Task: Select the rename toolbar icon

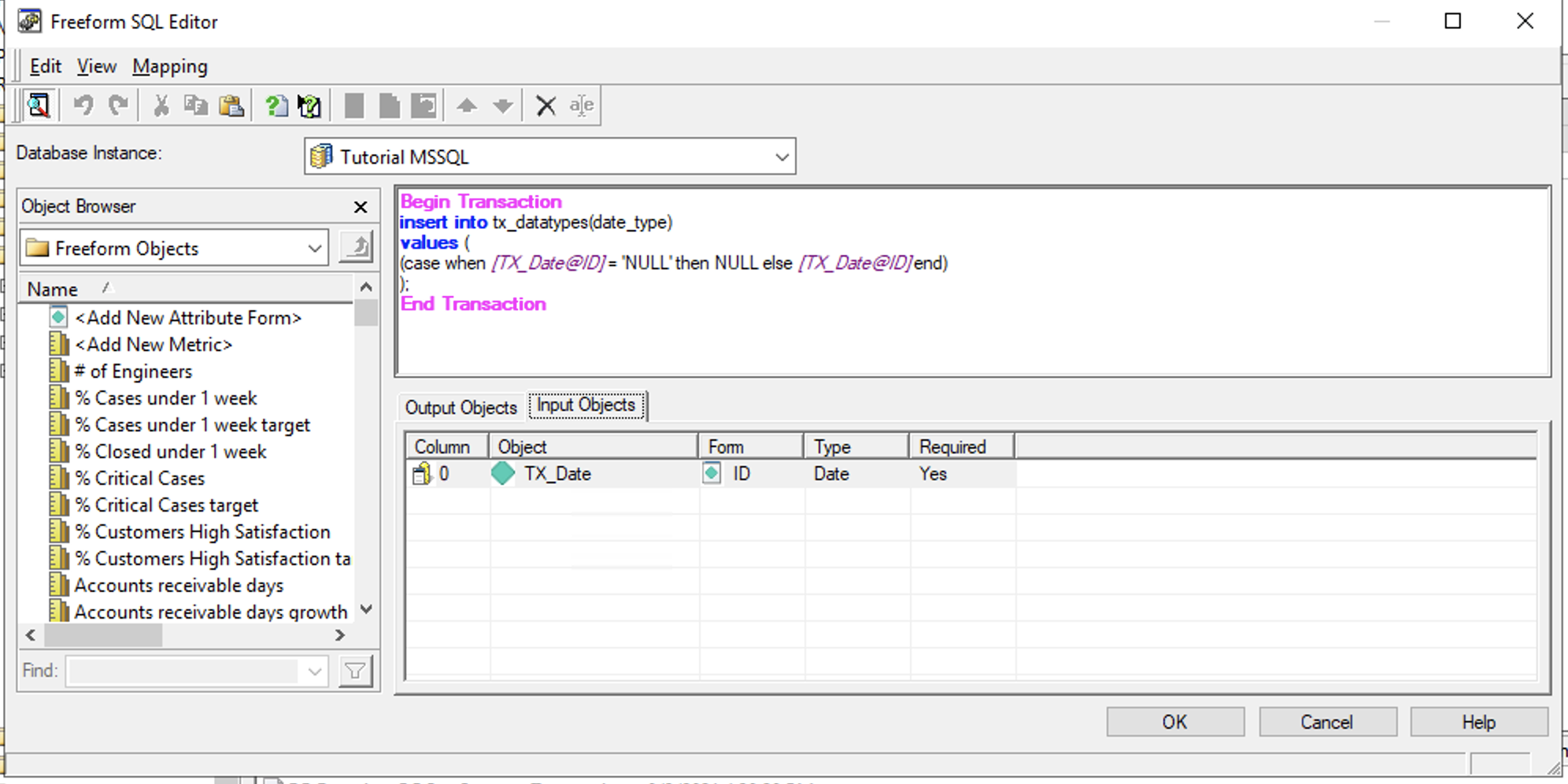Action: [x=580, y=105]
